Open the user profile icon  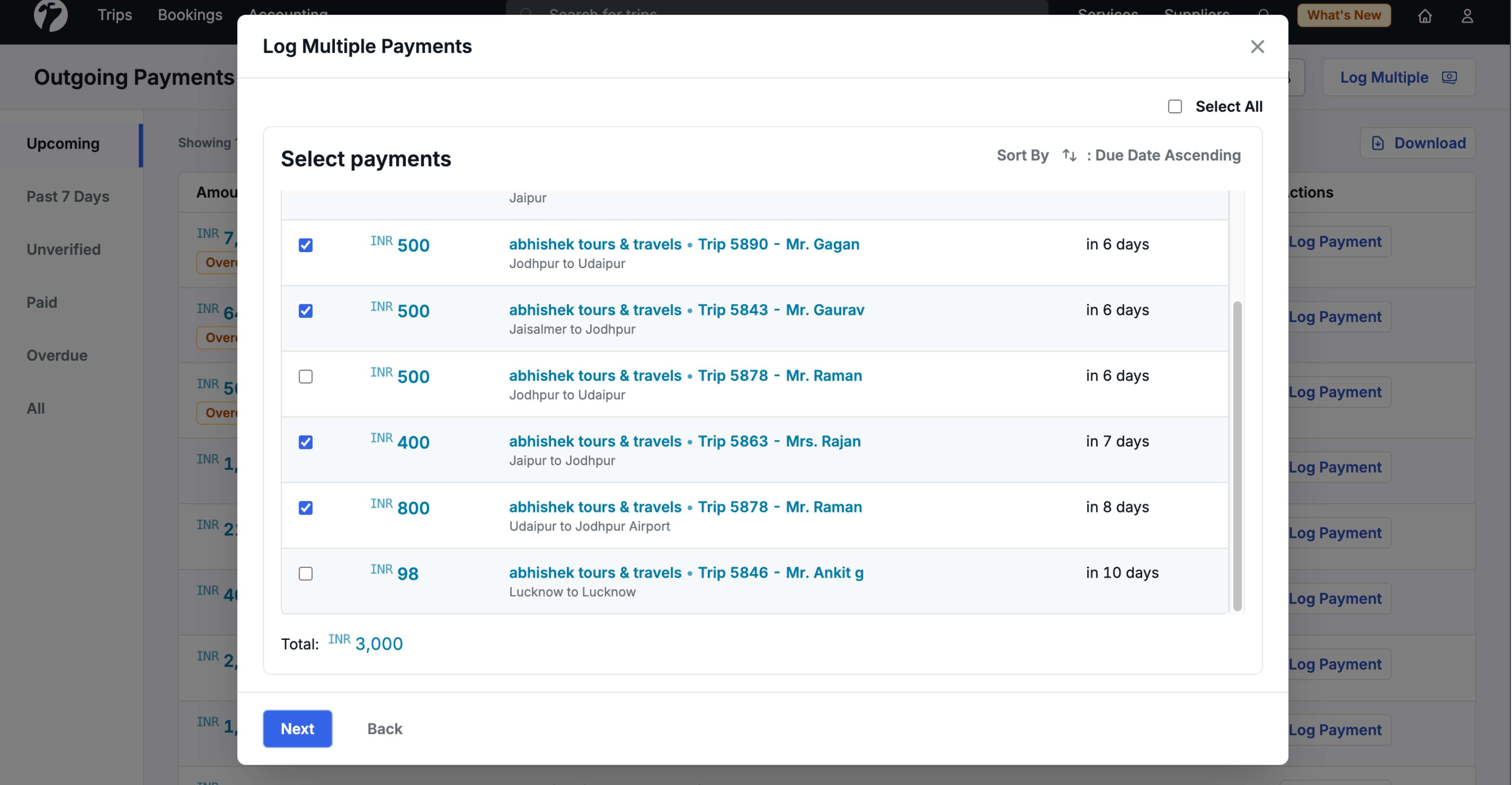tap(1467, 16)
